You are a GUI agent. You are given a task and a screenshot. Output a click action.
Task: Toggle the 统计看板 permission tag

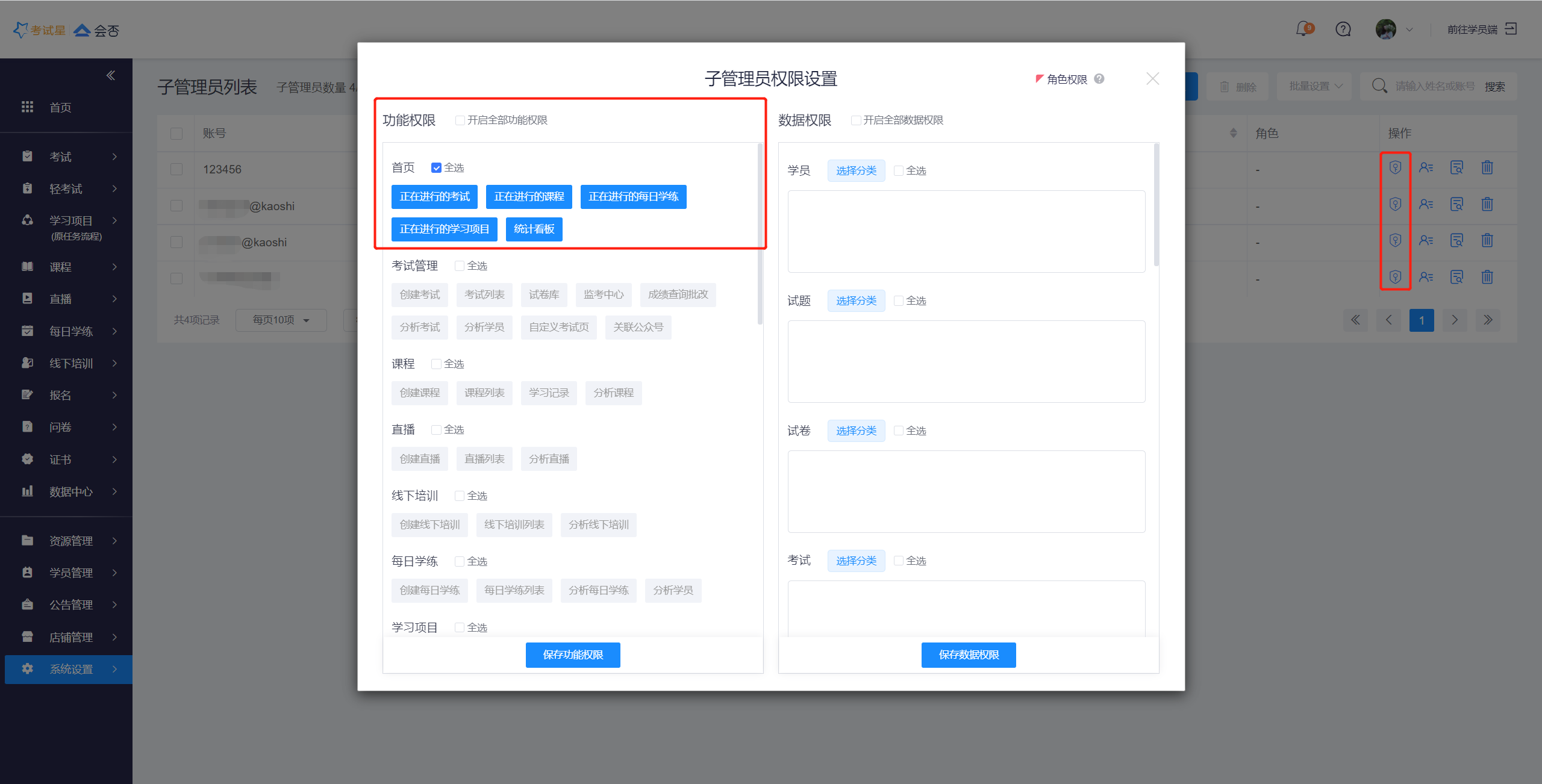tap(534, 229)
